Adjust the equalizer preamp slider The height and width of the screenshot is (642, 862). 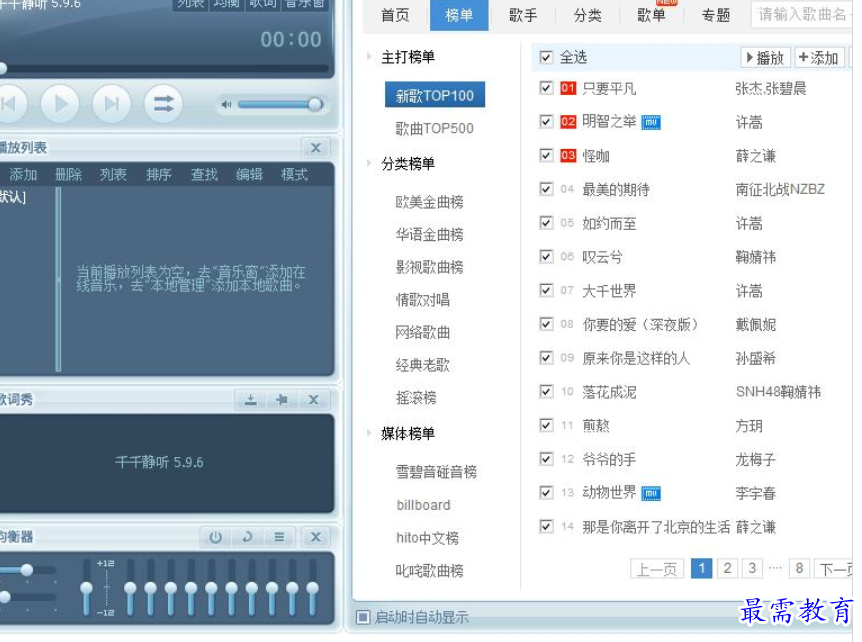[86, 588]
